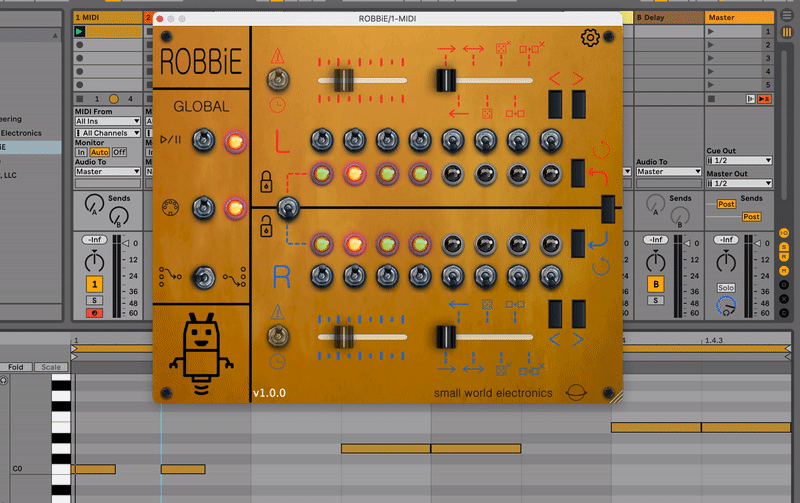The height and width of the screenshot is (503, 800).
Task: Flip the MIDI toggle switch in GLOBAL
Action: [204, 208]
